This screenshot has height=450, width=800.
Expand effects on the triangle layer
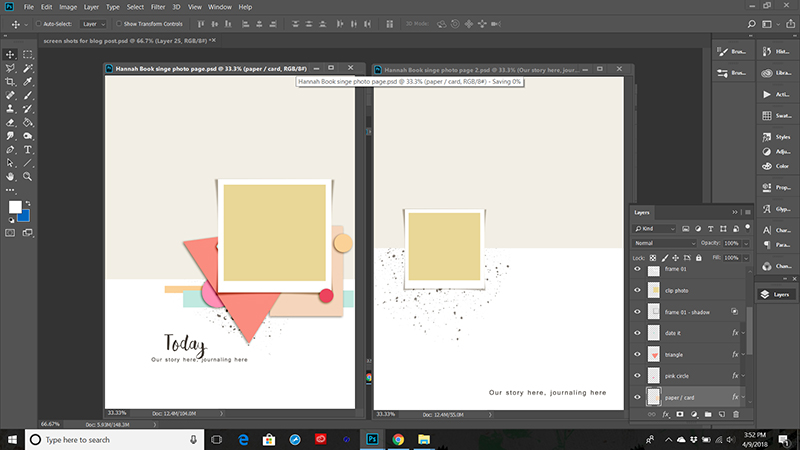pos(743,355)
